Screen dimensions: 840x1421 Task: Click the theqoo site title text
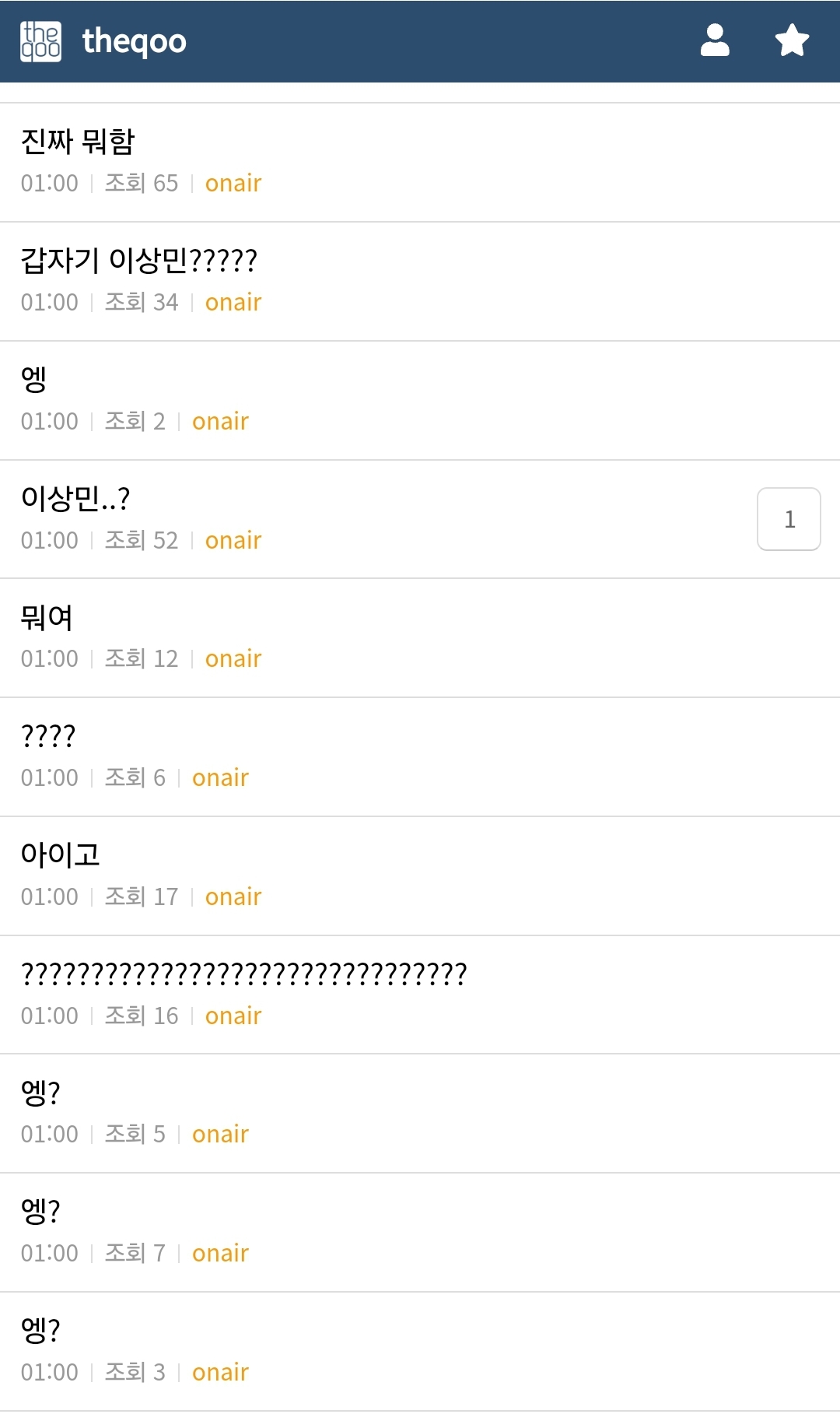click(x=134, y=41)
